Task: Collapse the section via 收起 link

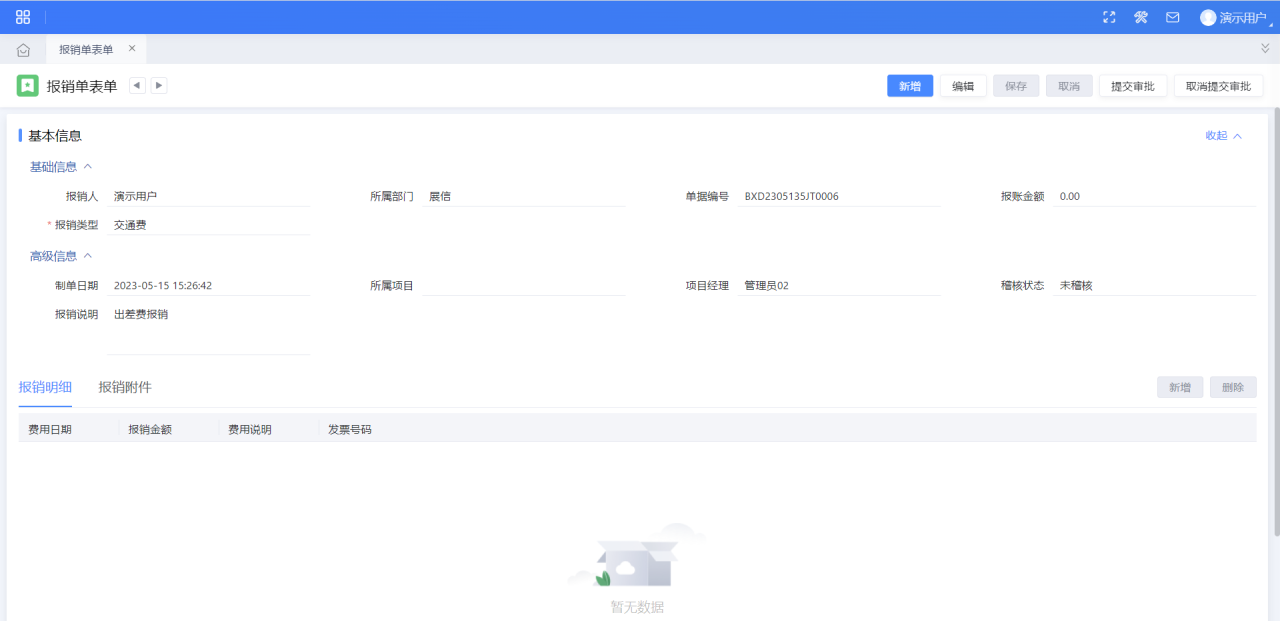Action: click(1223, 136)
